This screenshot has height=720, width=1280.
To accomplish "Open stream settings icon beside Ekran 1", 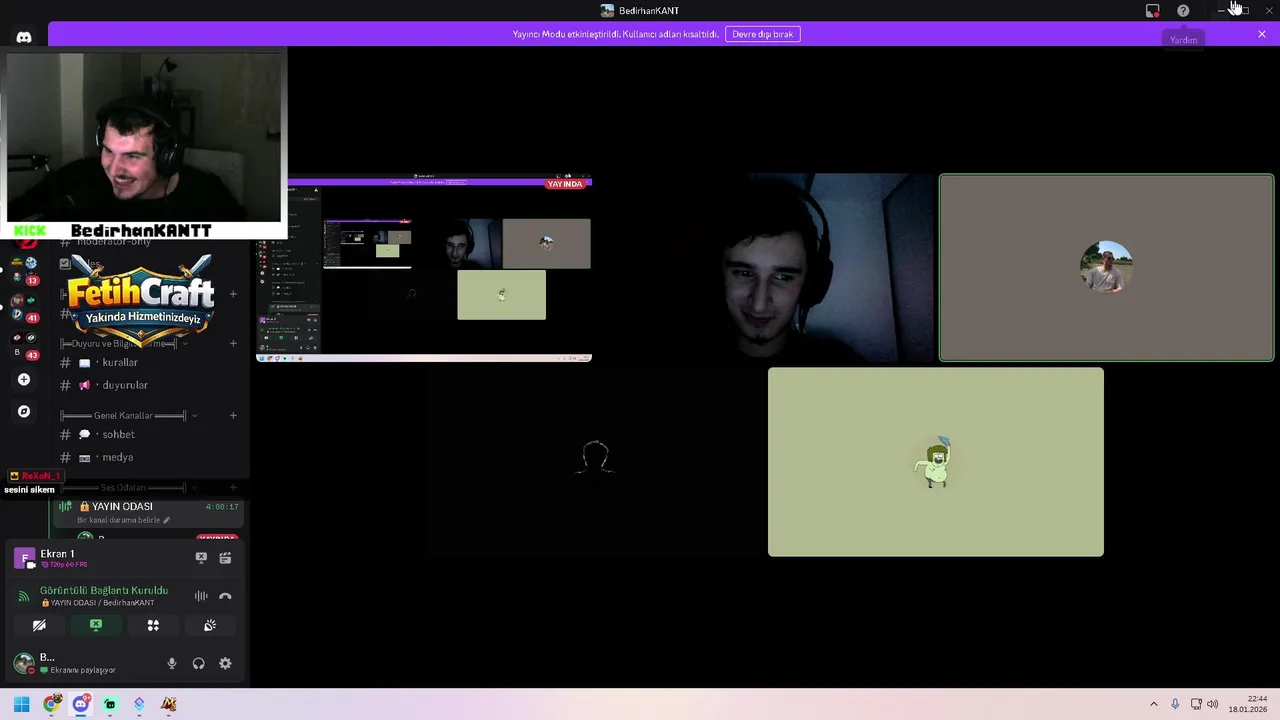I will coord(225,557).
